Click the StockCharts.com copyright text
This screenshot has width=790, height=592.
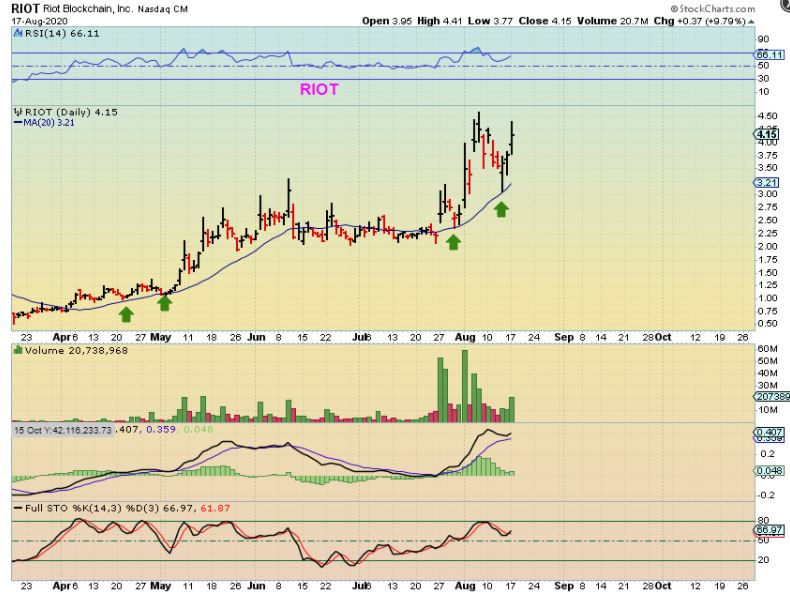pyautogui.click(x=712, y=9)
